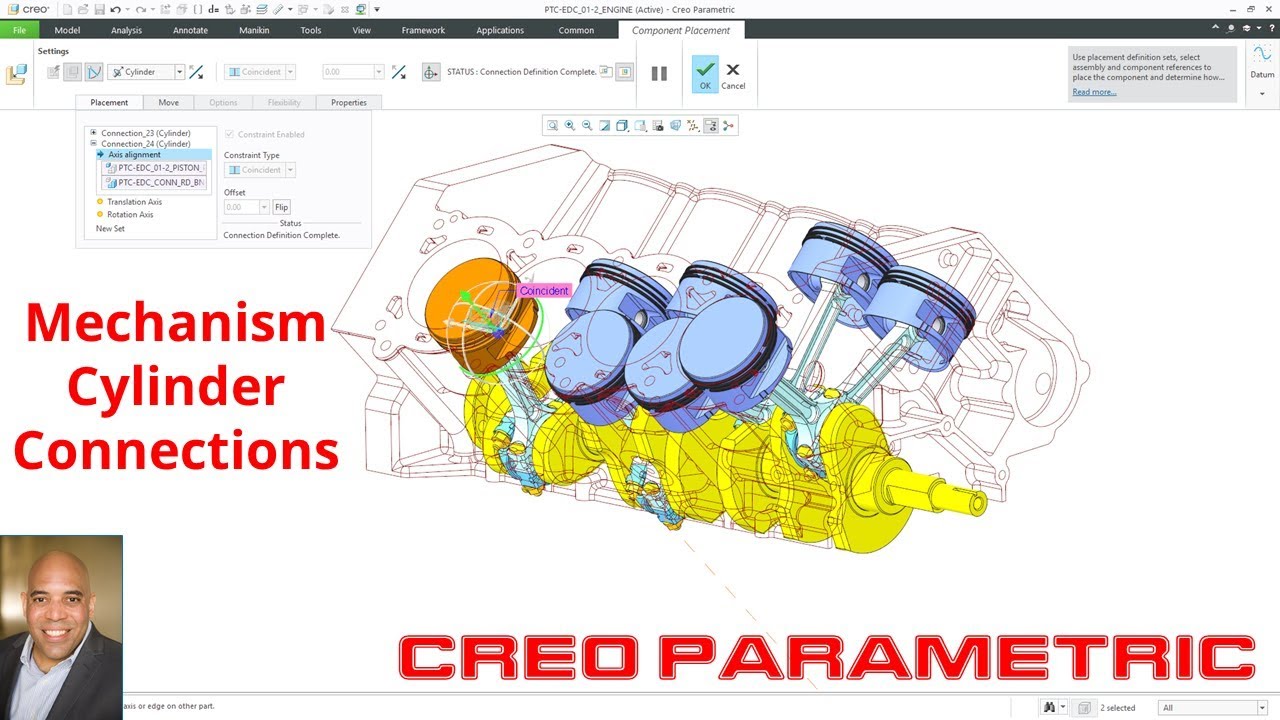Open the quick access toolbar customize arrow
1280x720 pixels.
coord(376,10)
